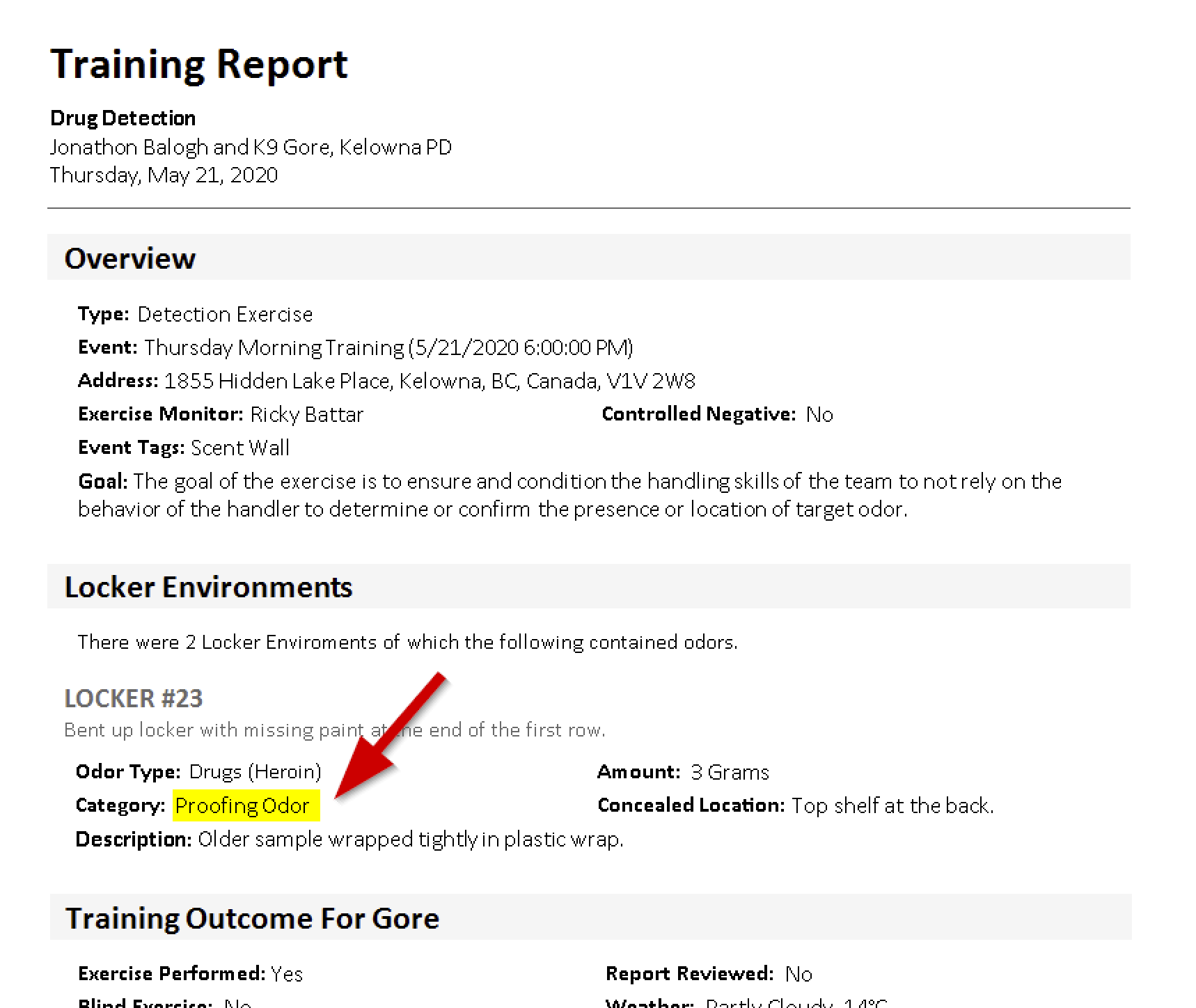Click the highlighted 'Proofing Odor' category
This screenshot has height=1008, width=1196.
(x=246, y=805)
